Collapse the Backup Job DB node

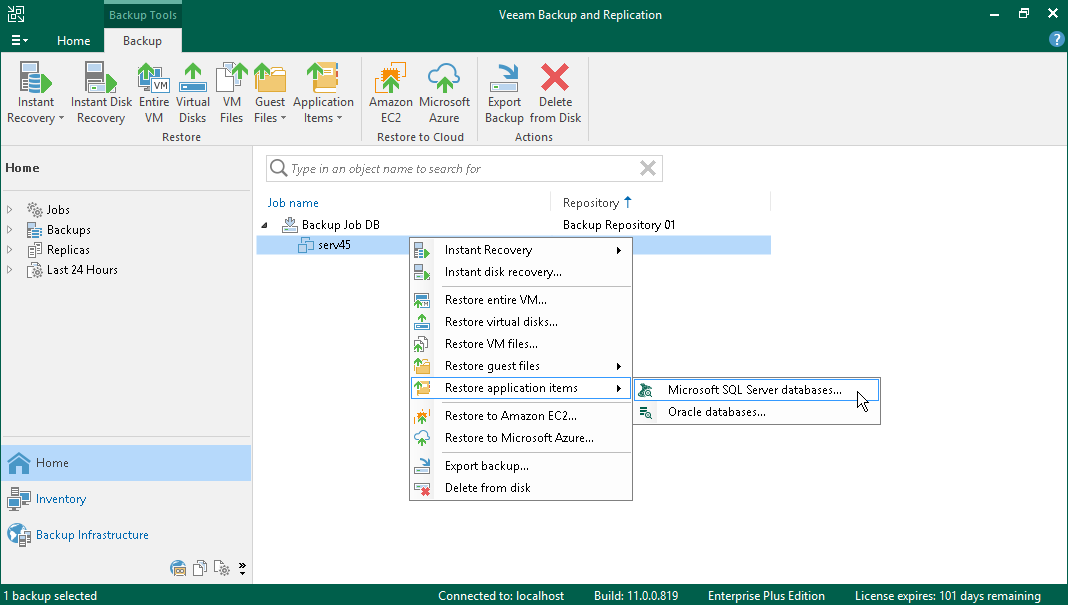pos(264,225)
